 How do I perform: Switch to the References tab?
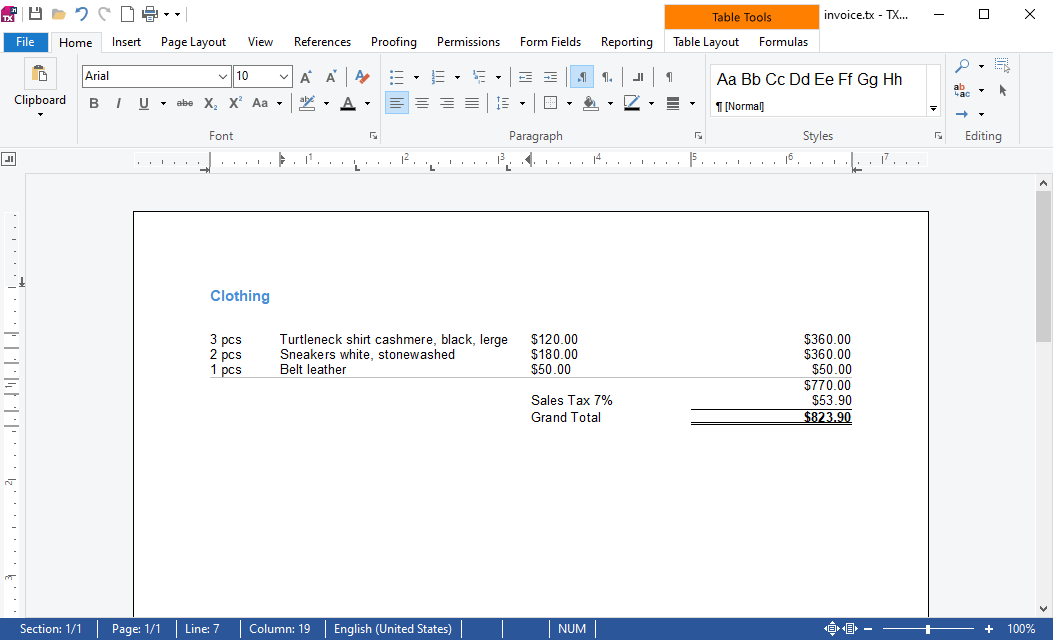[x=322, y=42]
